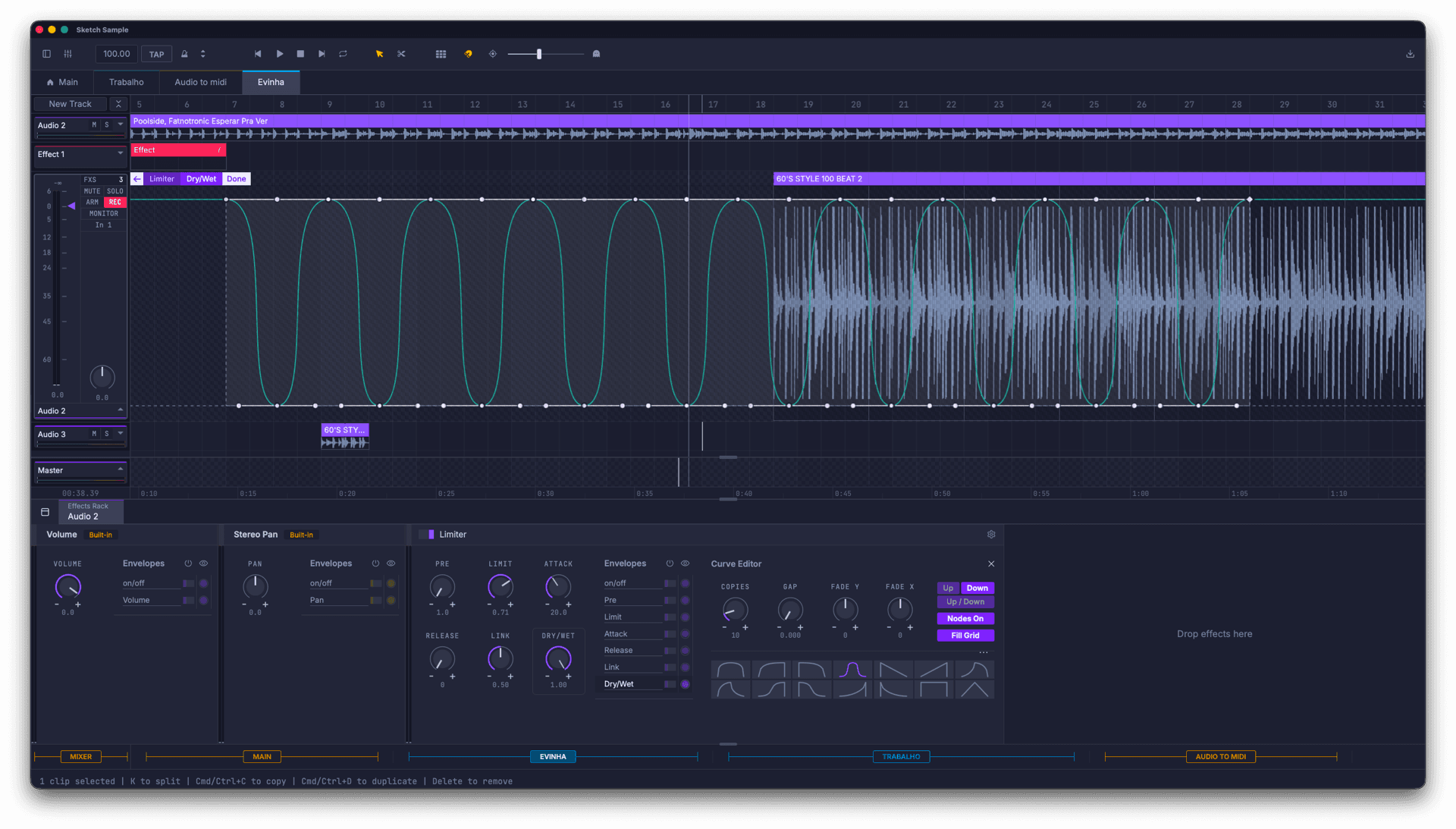The height and width of the screenshot is (829, 1456).
Task: Skip forward to end of project
Action: click(322, 54)
